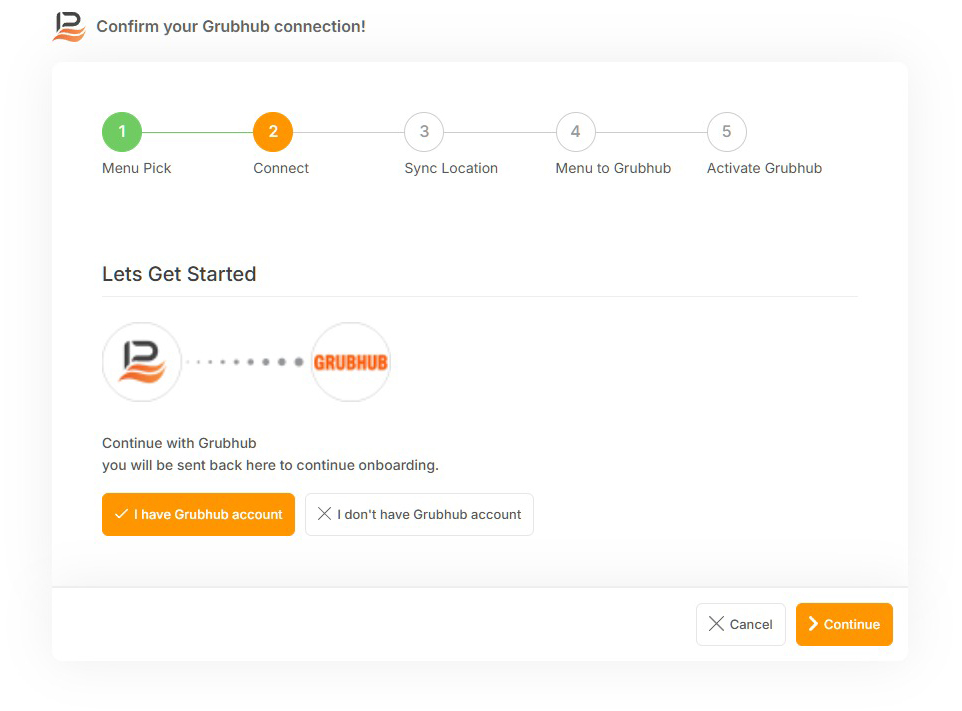The height and width of the screenshot is (711, 962).
Task: Click the app logo in the header
Action: click(69, 27)
